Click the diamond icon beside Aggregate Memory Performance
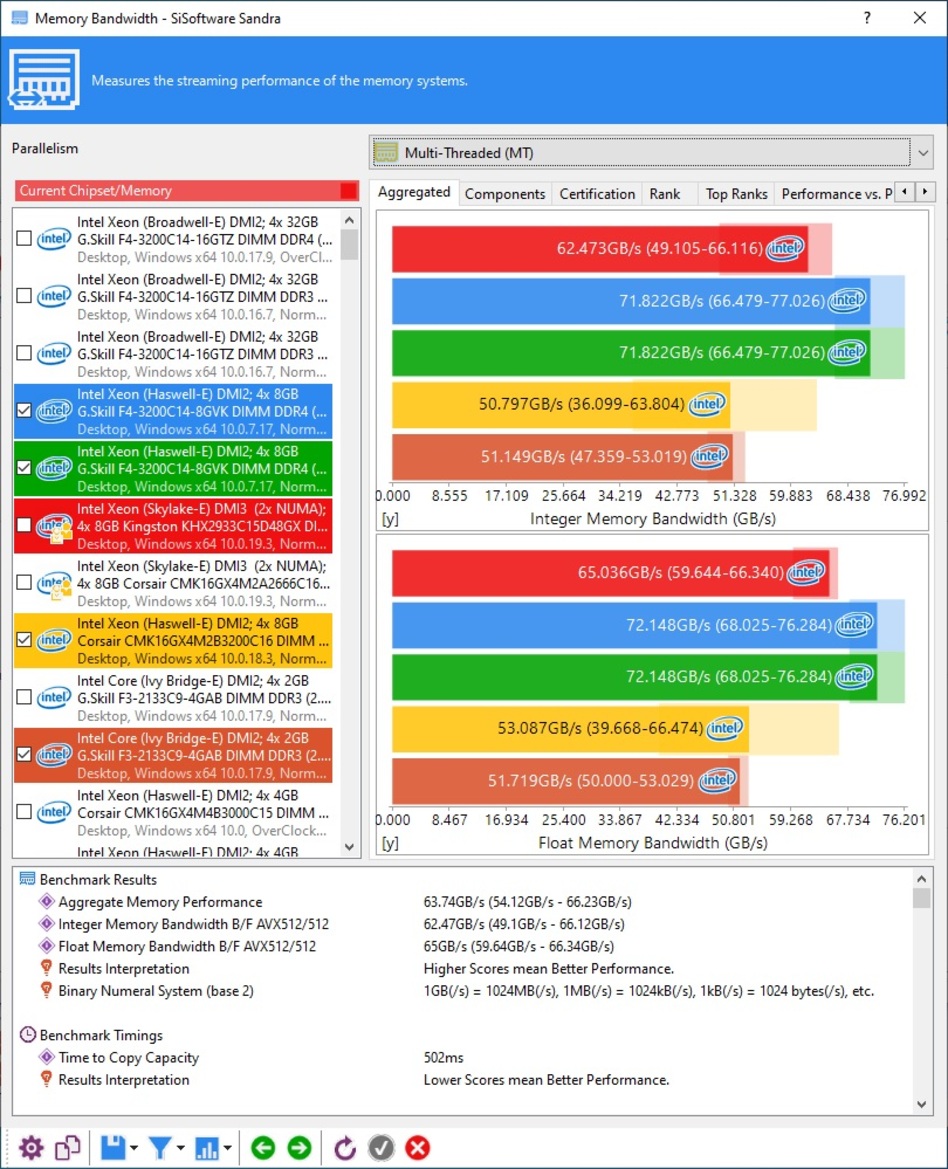This screenshot has width=948, height=1169. (46, 901)
